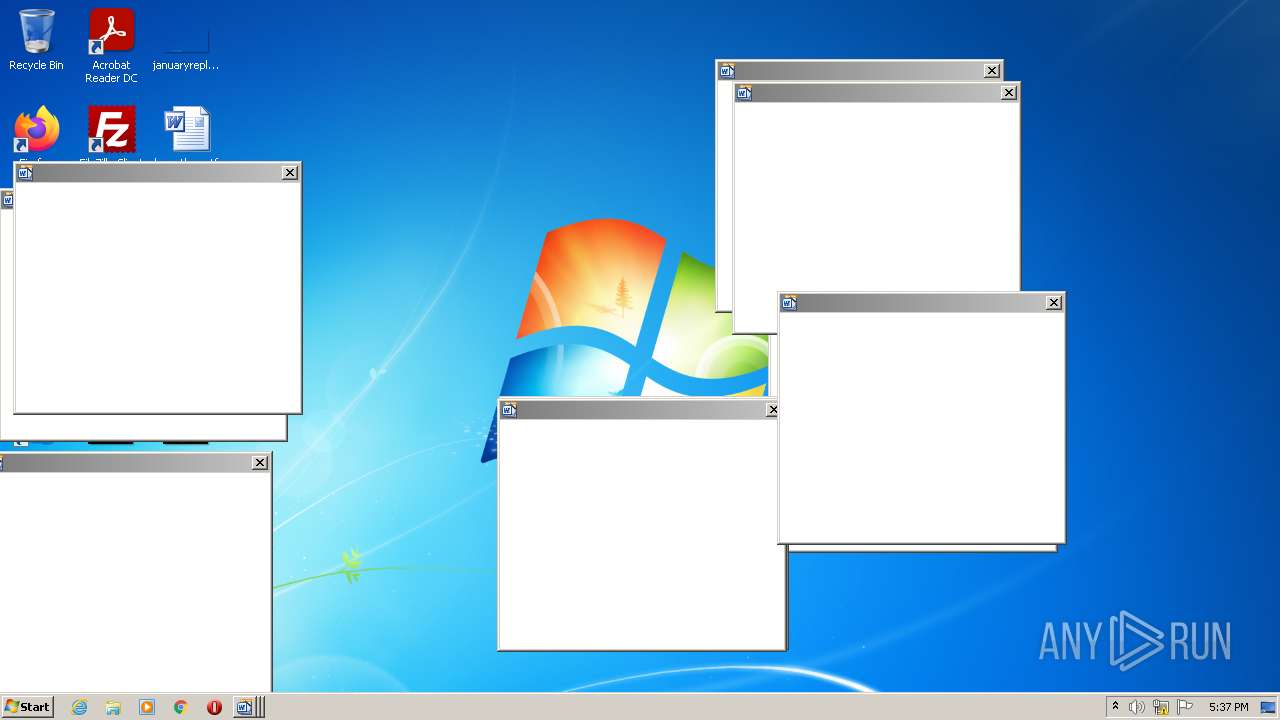The image size is (1280, 720).
Task: Launch Google Chrome from the taskbar
Action: pos(181,707)
